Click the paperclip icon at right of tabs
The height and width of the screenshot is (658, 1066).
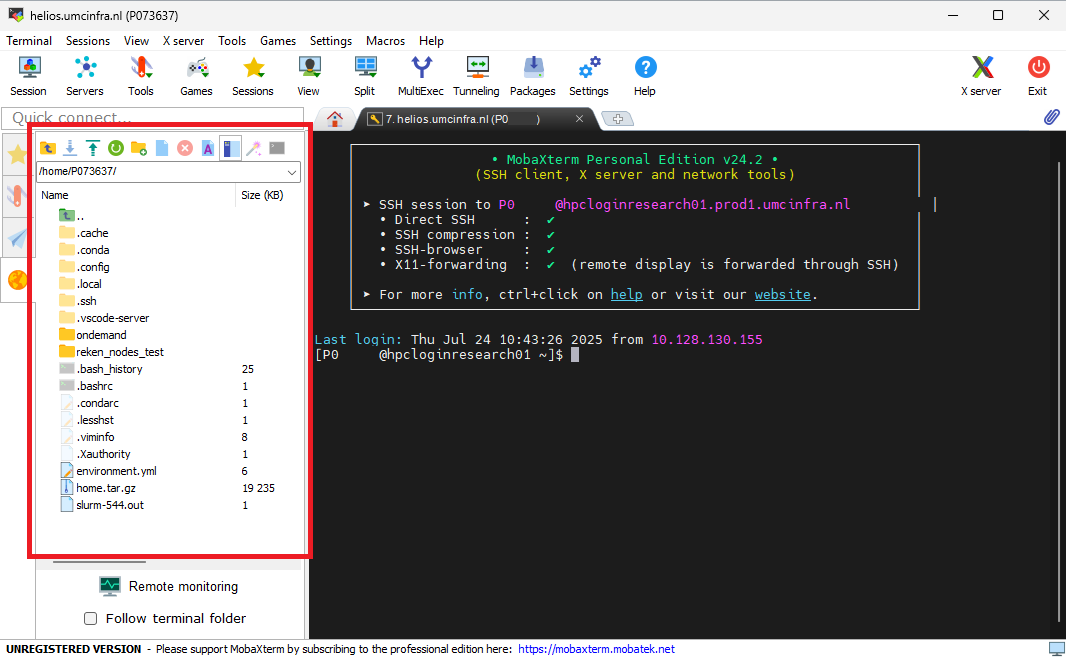click(x=1051, y=117)
